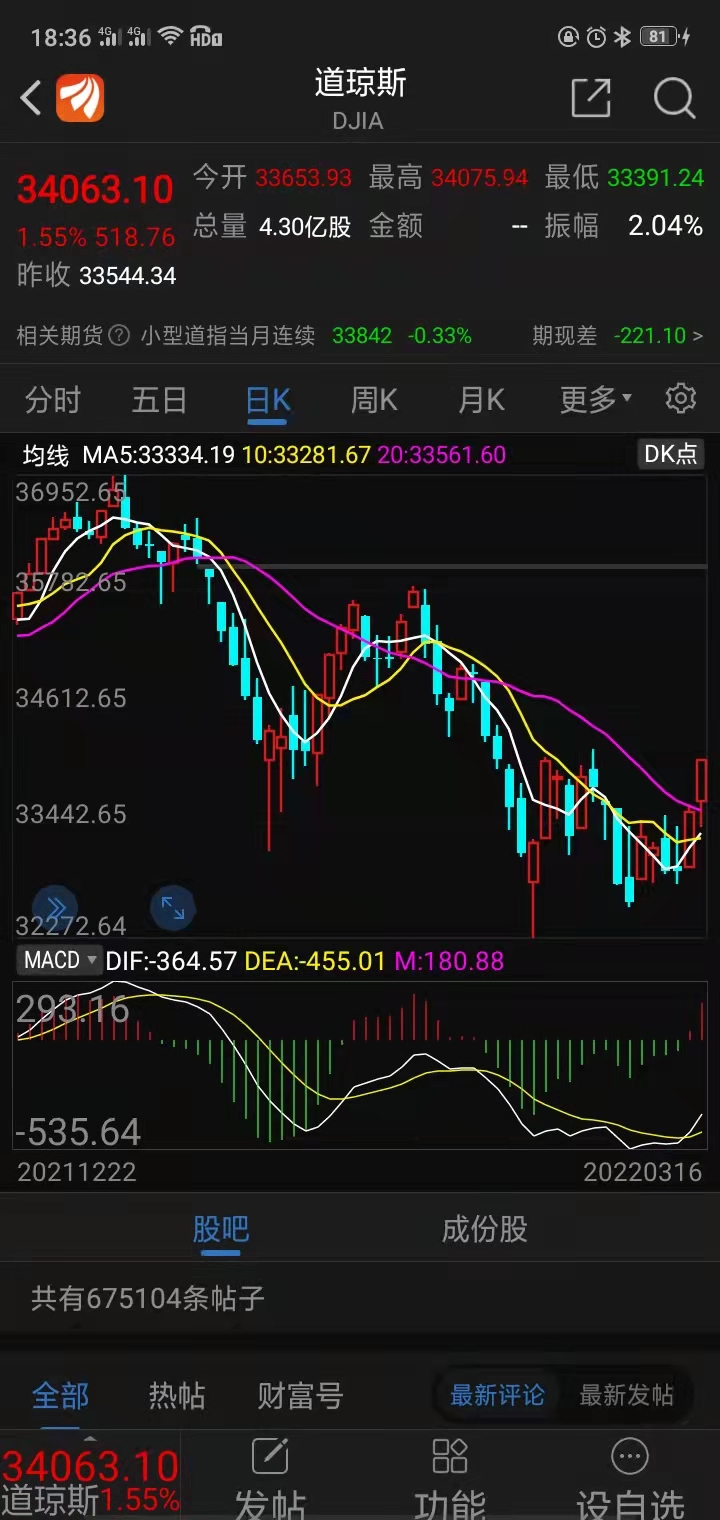
Task: Tap MA5:33334.19 value
Action: click(x=158, y=455)
